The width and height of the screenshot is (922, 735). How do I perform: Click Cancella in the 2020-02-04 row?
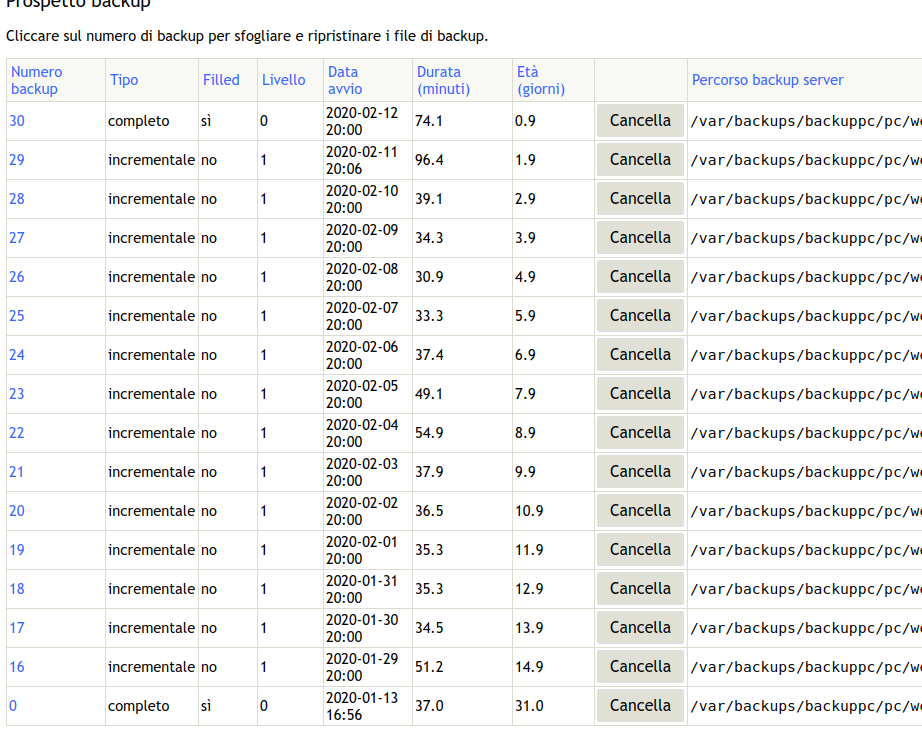tap(640, 433)
